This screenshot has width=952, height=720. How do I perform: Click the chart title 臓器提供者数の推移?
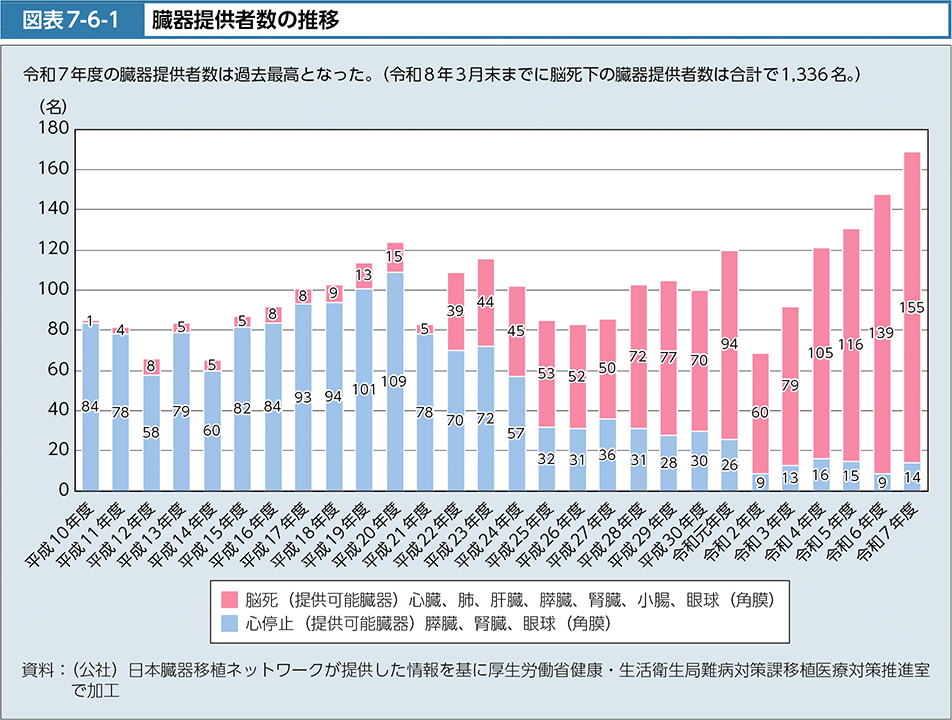pyautogui.click(x=245, y=20)
